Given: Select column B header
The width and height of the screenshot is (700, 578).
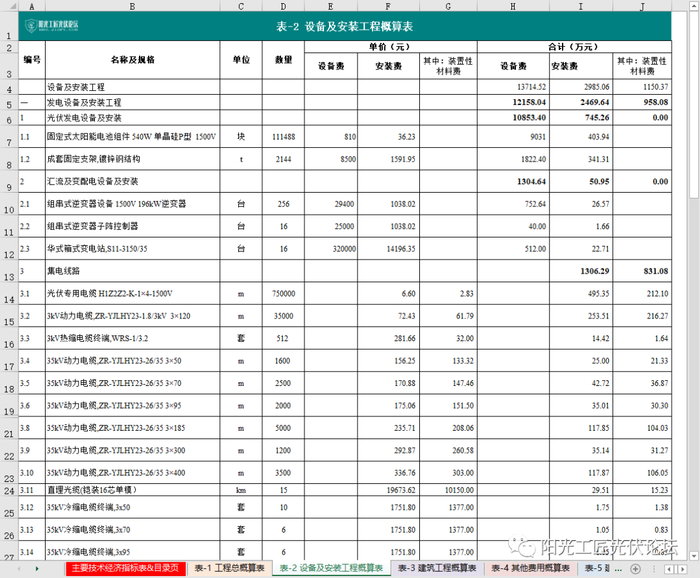Looking at the screenshot, I should click(x=132, y=6).
